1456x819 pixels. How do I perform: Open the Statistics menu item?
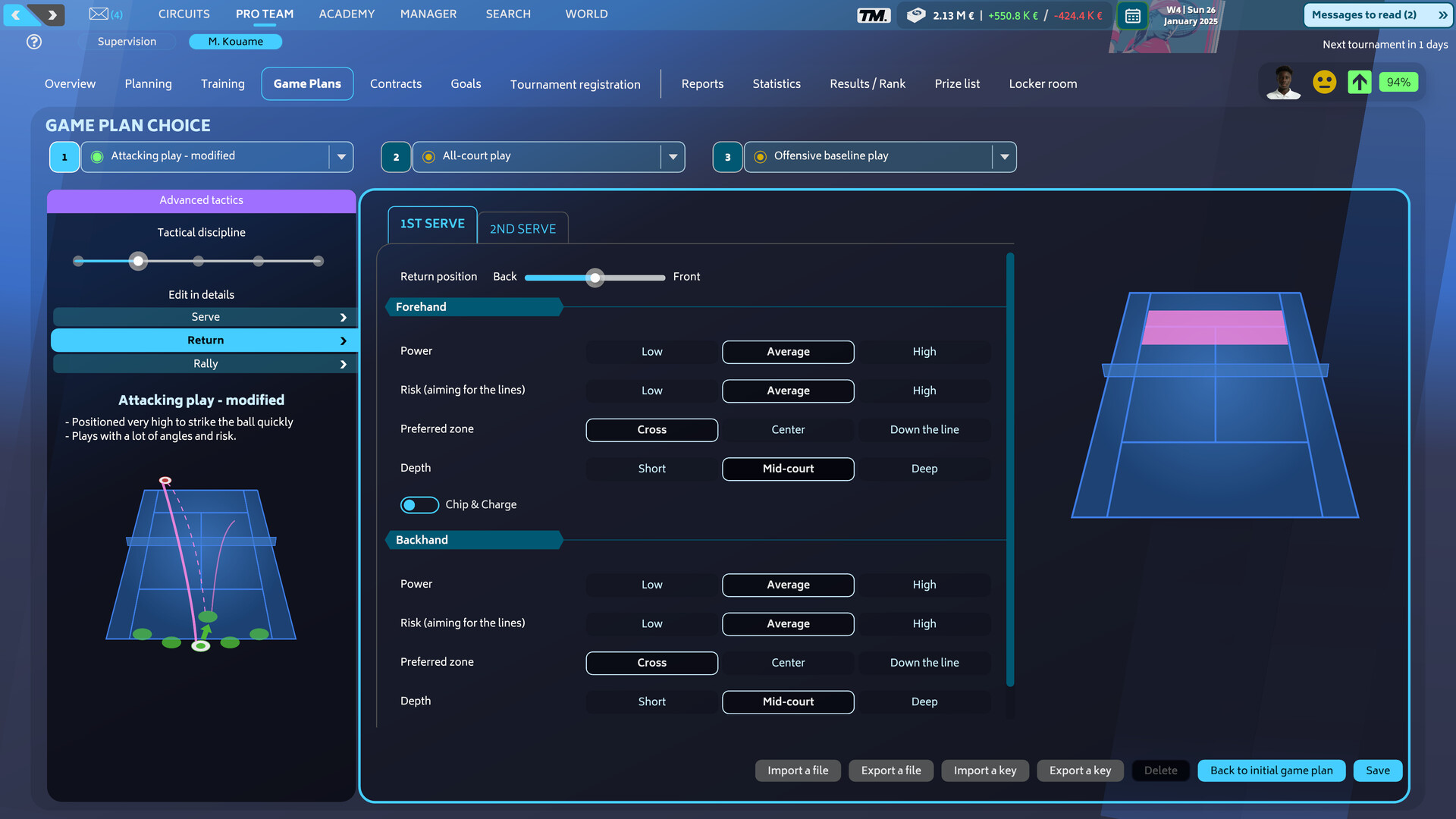click(777, 83)
